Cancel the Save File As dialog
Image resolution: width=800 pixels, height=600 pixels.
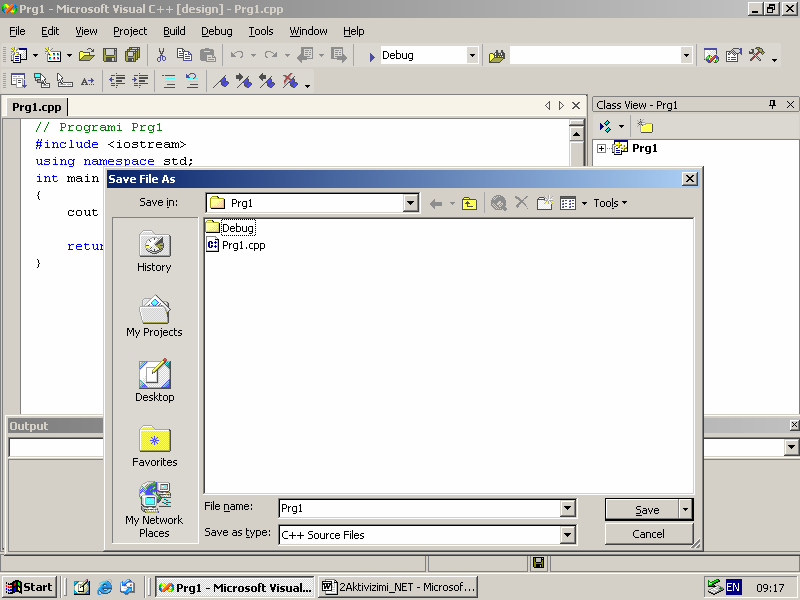(x=648, y=534)
